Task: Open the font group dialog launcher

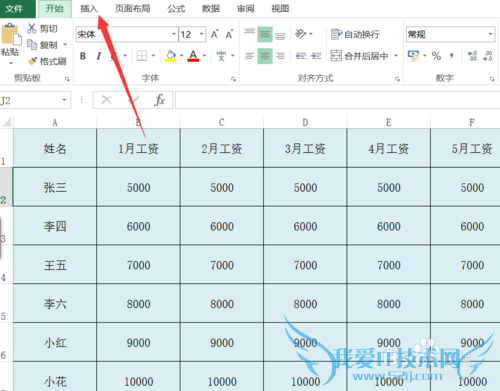Action: [x=233, y=79]
